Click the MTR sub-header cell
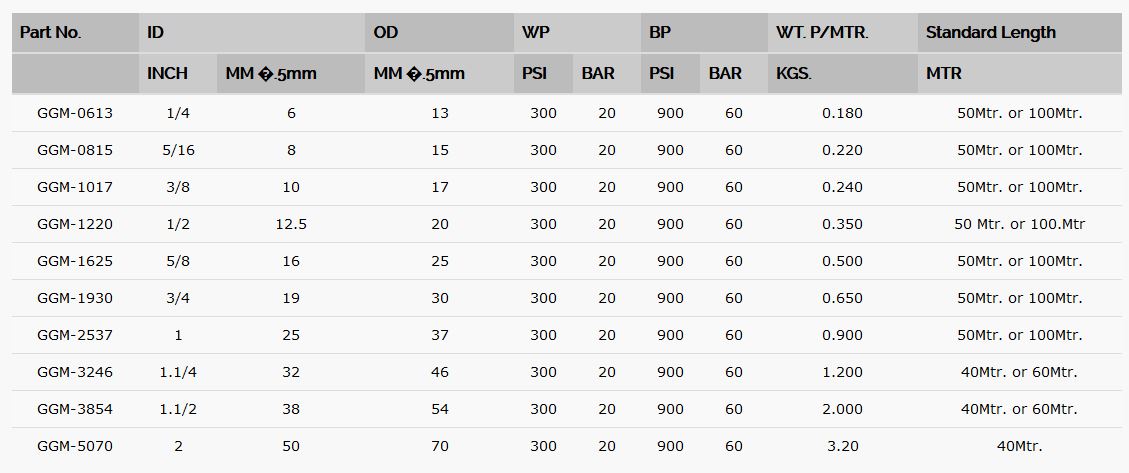The height and width of the screenshot is (473, 1129). 944,73
